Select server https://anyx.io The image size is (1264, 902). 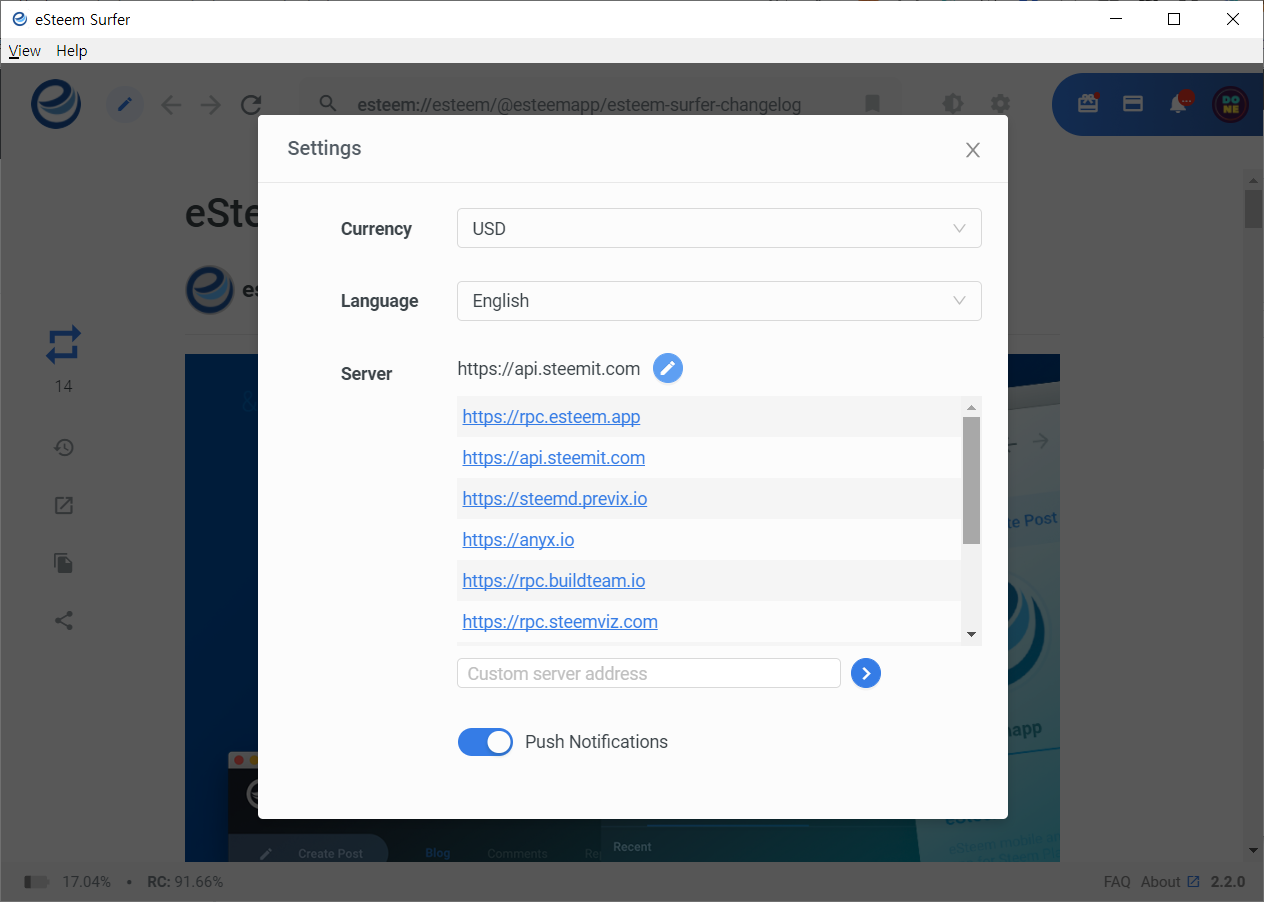tap(518, 540)
